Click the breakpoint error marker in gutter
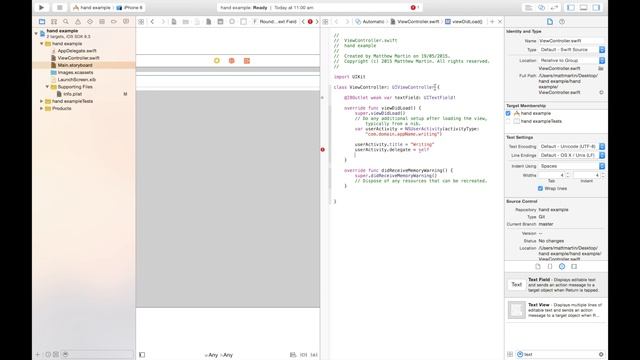The width and height of the screenshot is (640, 360). pos(322,149)
